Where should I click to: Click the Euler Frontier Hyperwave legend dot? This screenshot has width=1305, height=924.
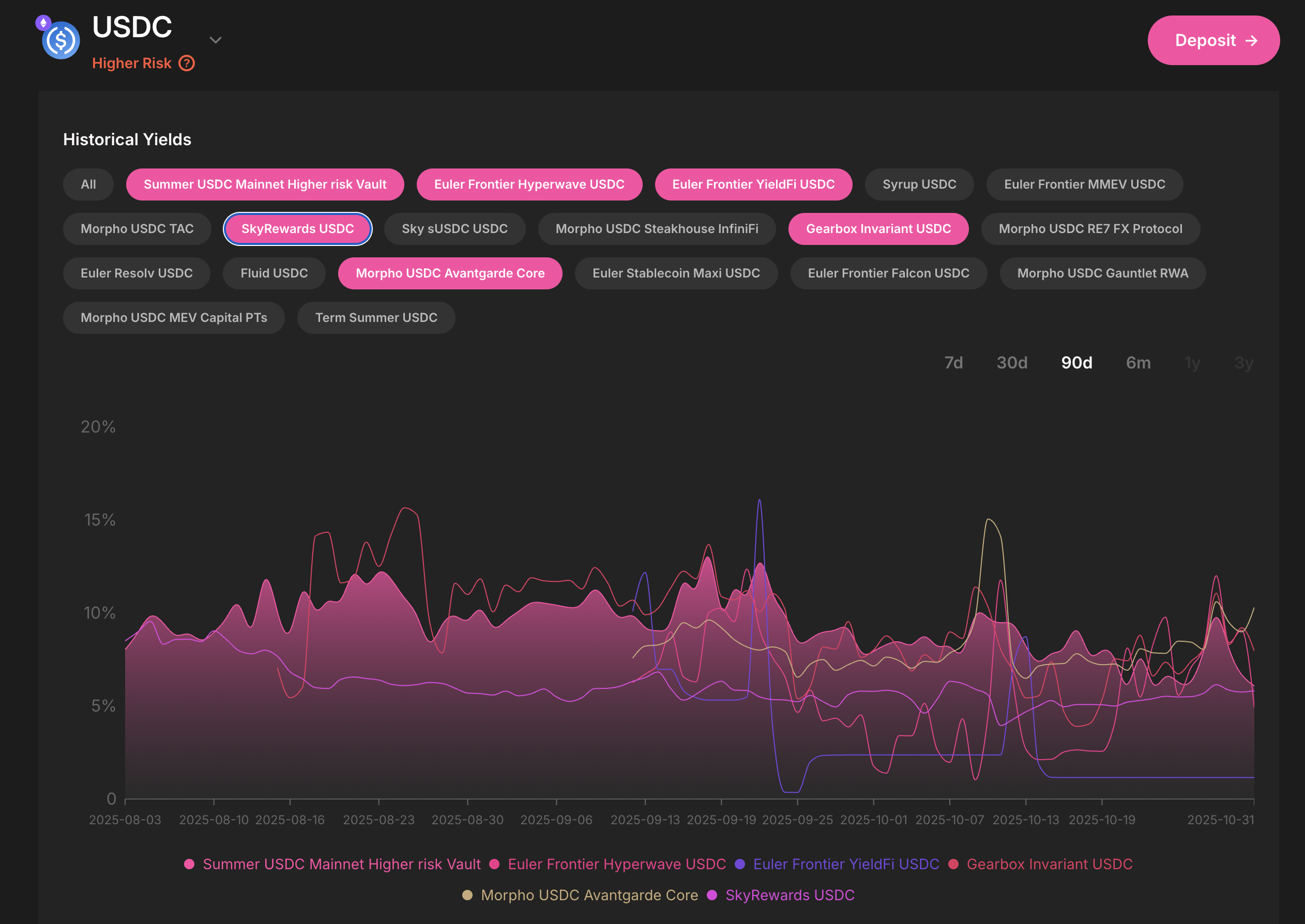pos(495,864)
